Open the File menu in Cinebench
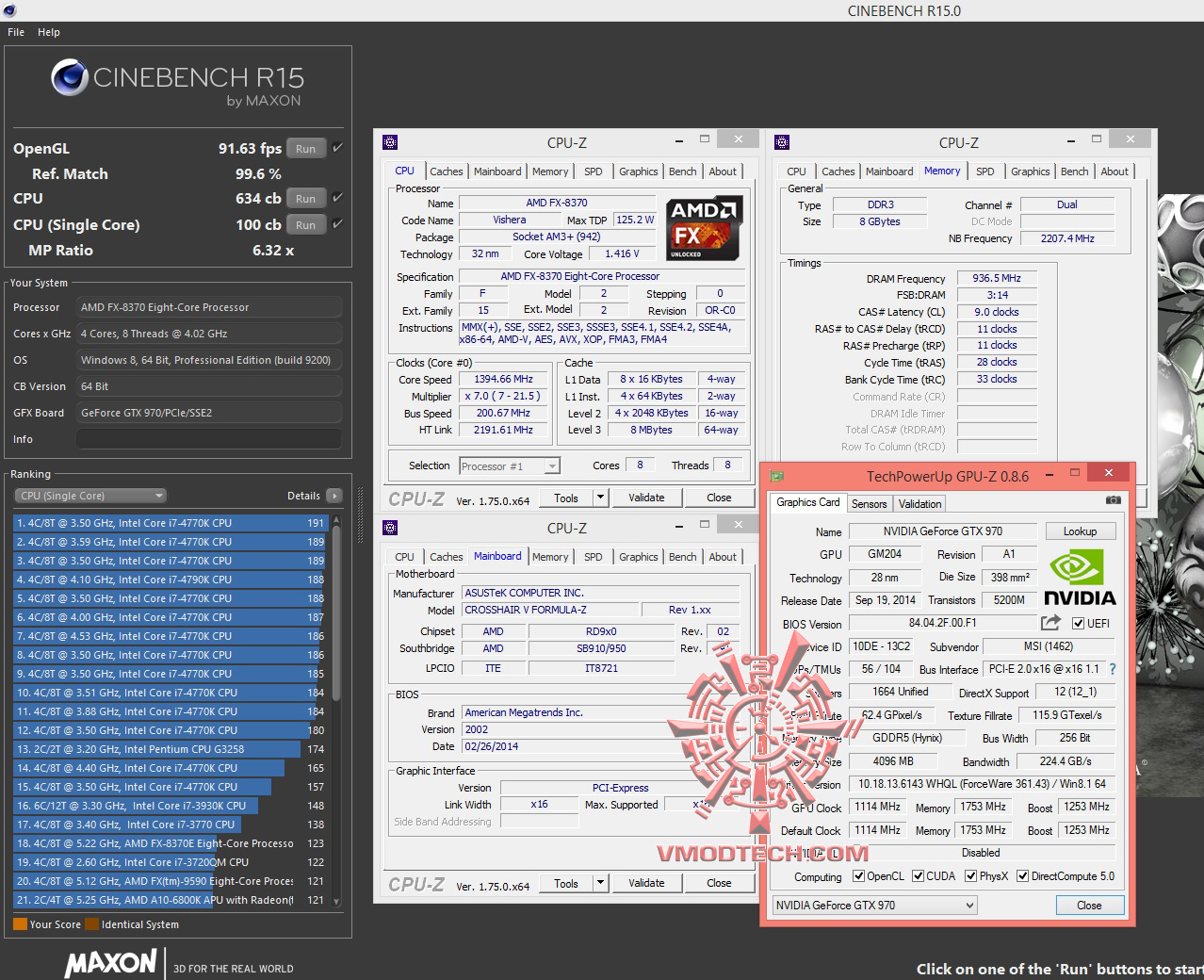The image size is (1204, 980). (x=16, y=32)
